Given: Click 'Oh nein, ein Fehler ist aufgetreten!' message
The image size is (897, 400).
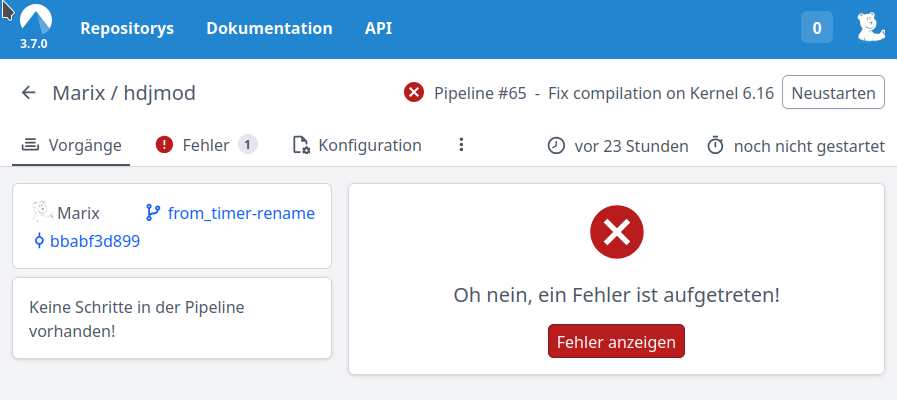Looking at the screenshot, I should point(617,295).
